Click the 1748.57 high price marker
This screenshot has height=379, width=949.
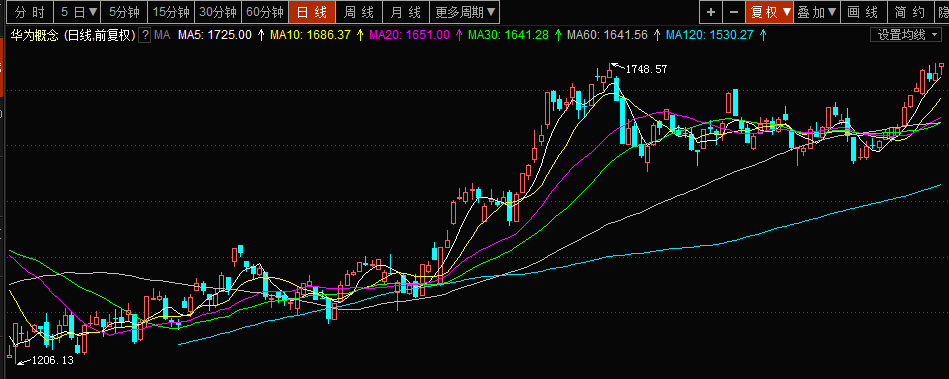click(x=646, y=69)
